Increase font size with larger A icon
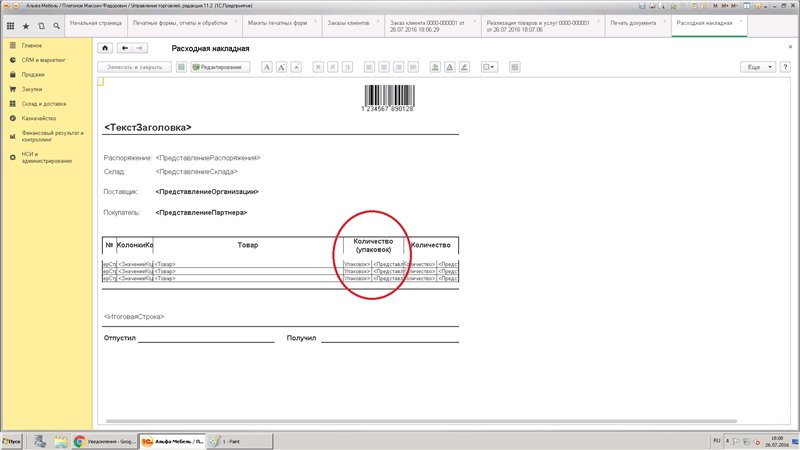 (283, 67)
